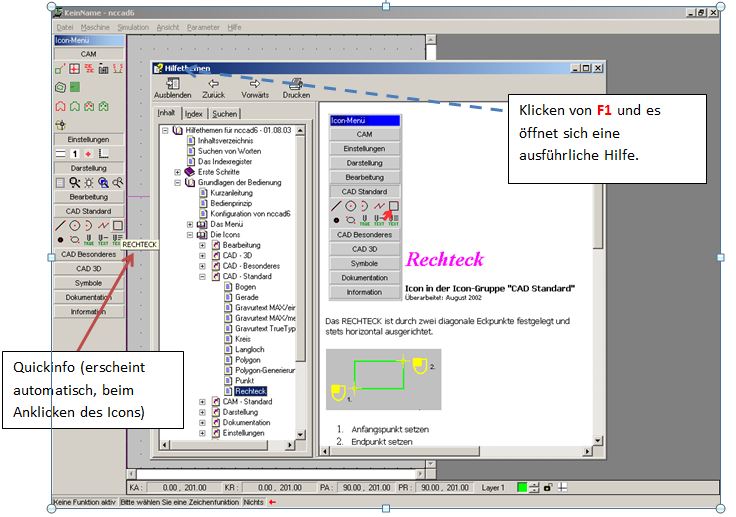
Task: Click the CAD Besonderes button in sidebar
Action: point(88,254)
